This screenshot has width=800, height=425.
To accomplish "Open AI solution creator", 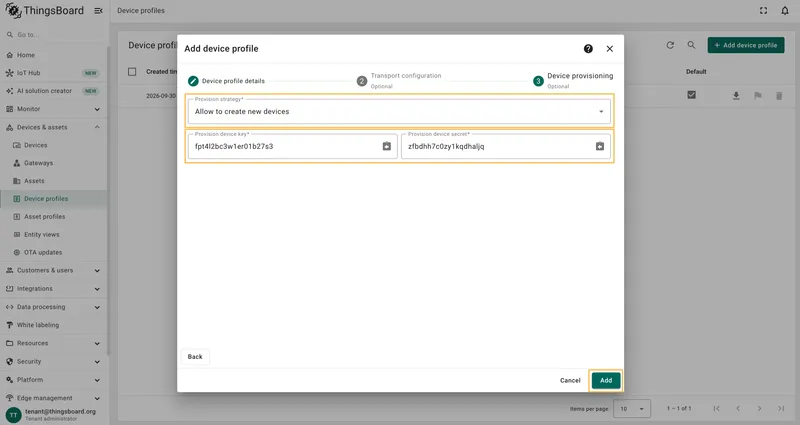I will [54, 91].
